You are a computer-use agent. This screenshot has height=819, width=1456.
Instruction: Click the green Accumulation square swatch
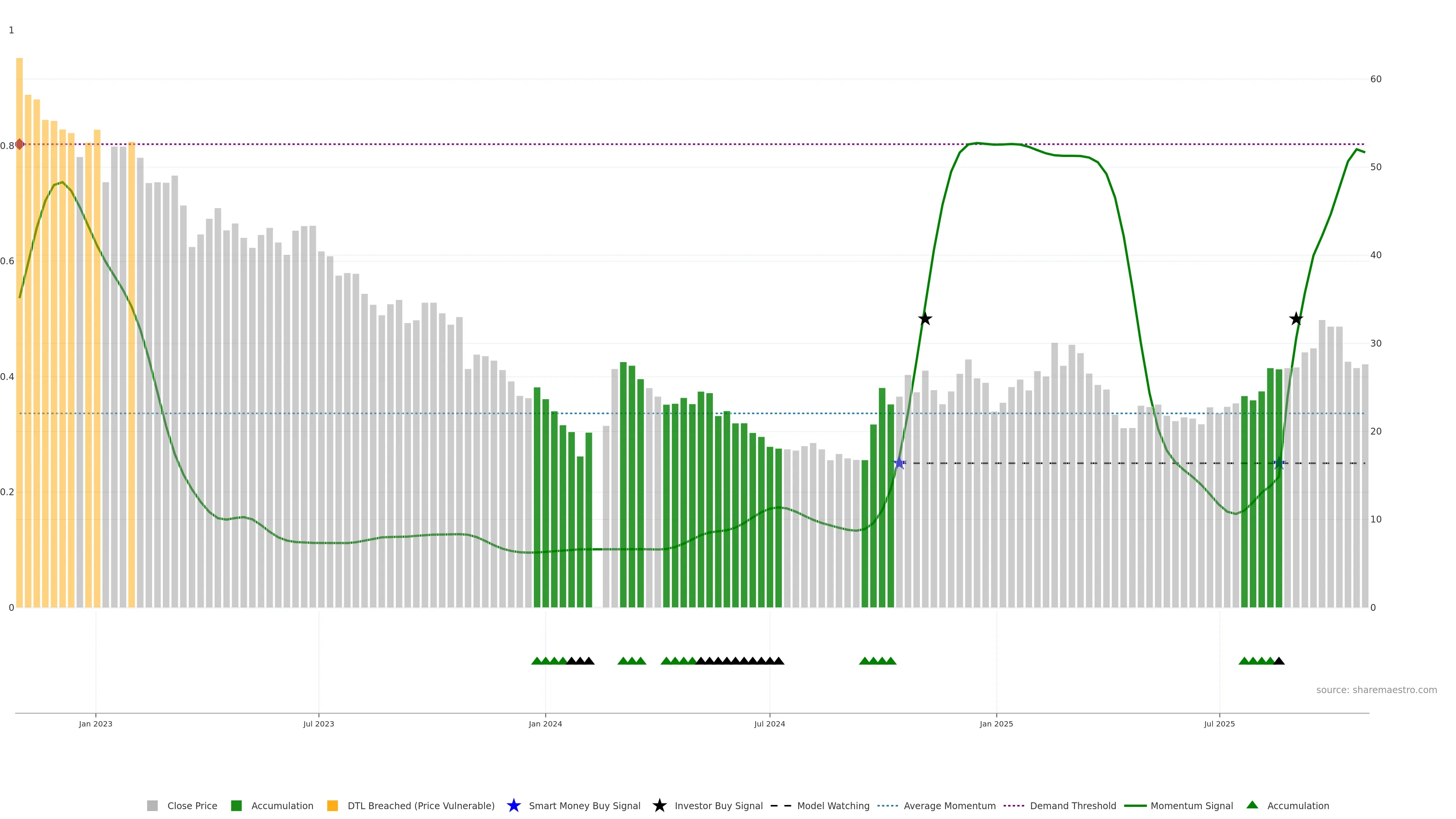[x=236, y=805]
